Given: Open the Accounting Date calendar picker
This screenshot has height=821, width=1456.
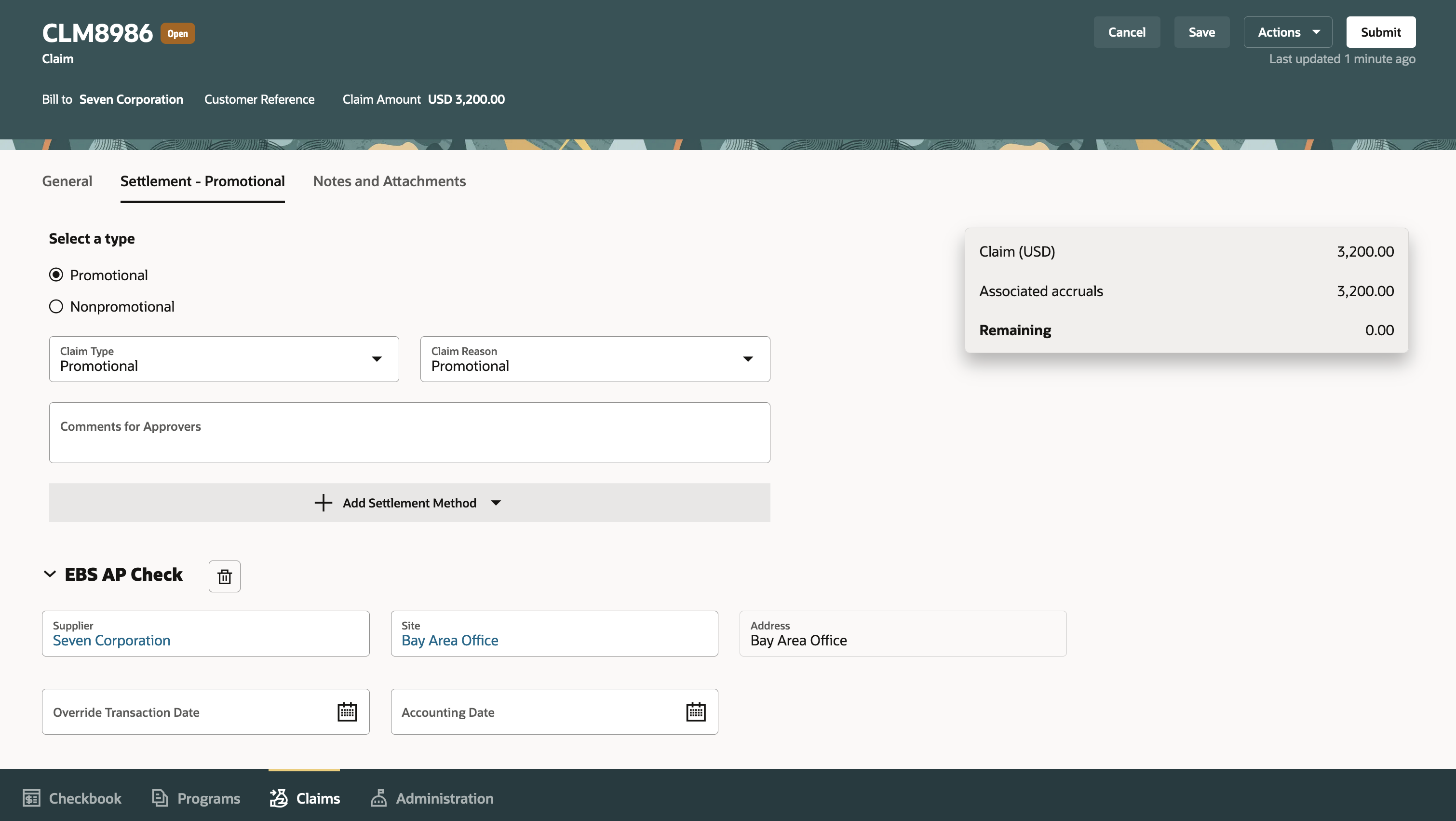Looking at the screenshot, I should [696, 712].
